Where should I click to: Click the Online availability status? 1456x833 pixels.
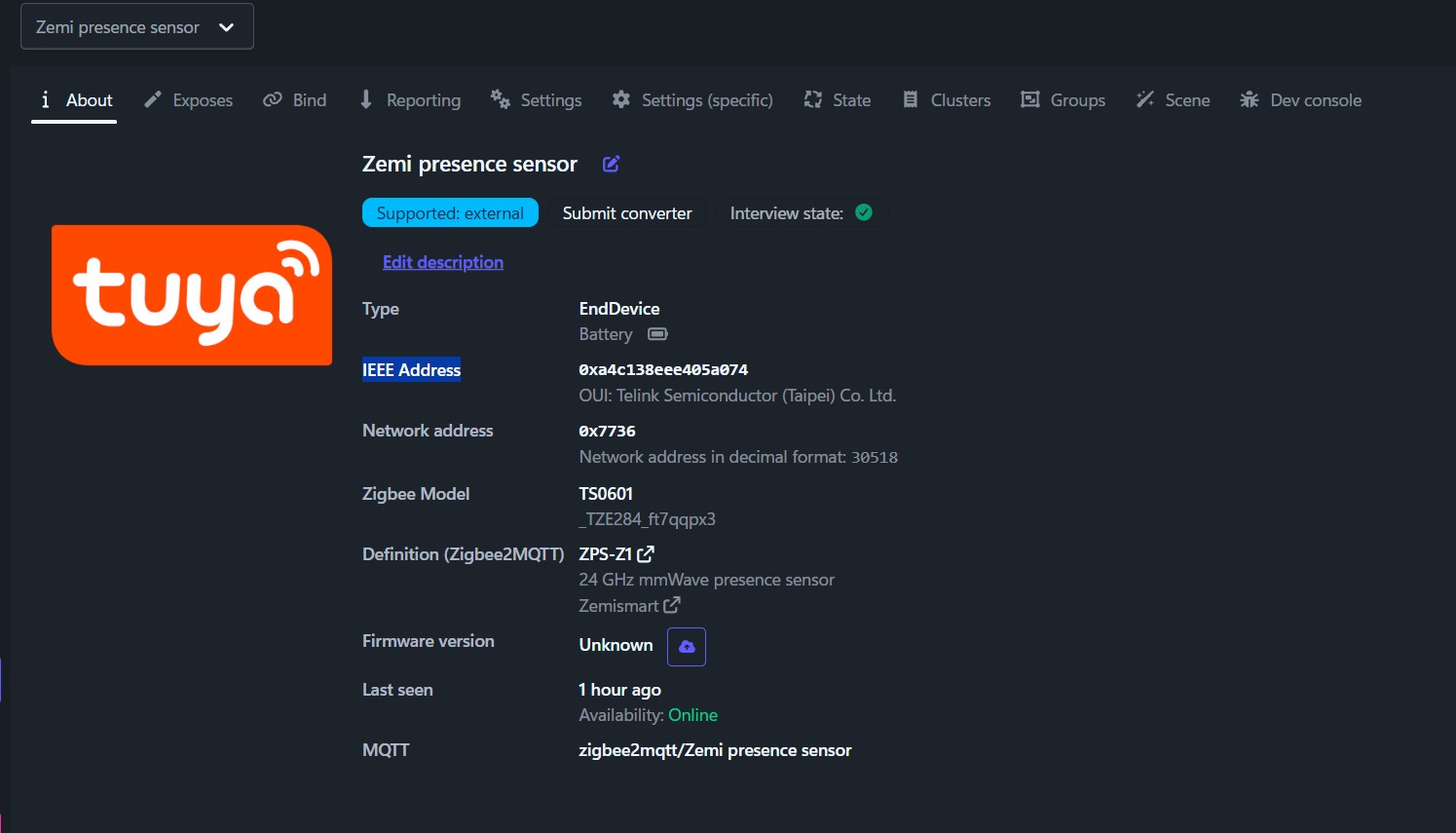tap(693, 715)
